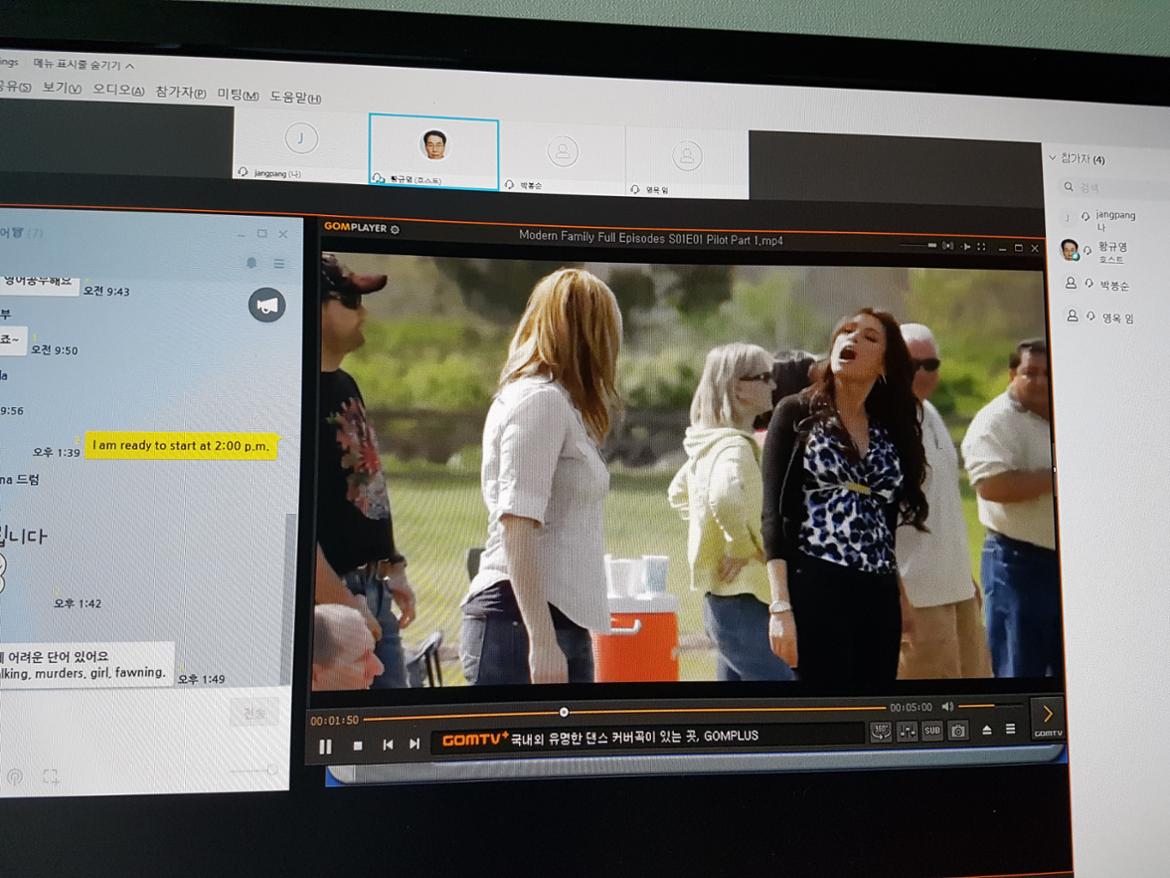This screenshot has width=1170, height=878.
Task: Click the SUB subtitle button
Action: (932, 731)
